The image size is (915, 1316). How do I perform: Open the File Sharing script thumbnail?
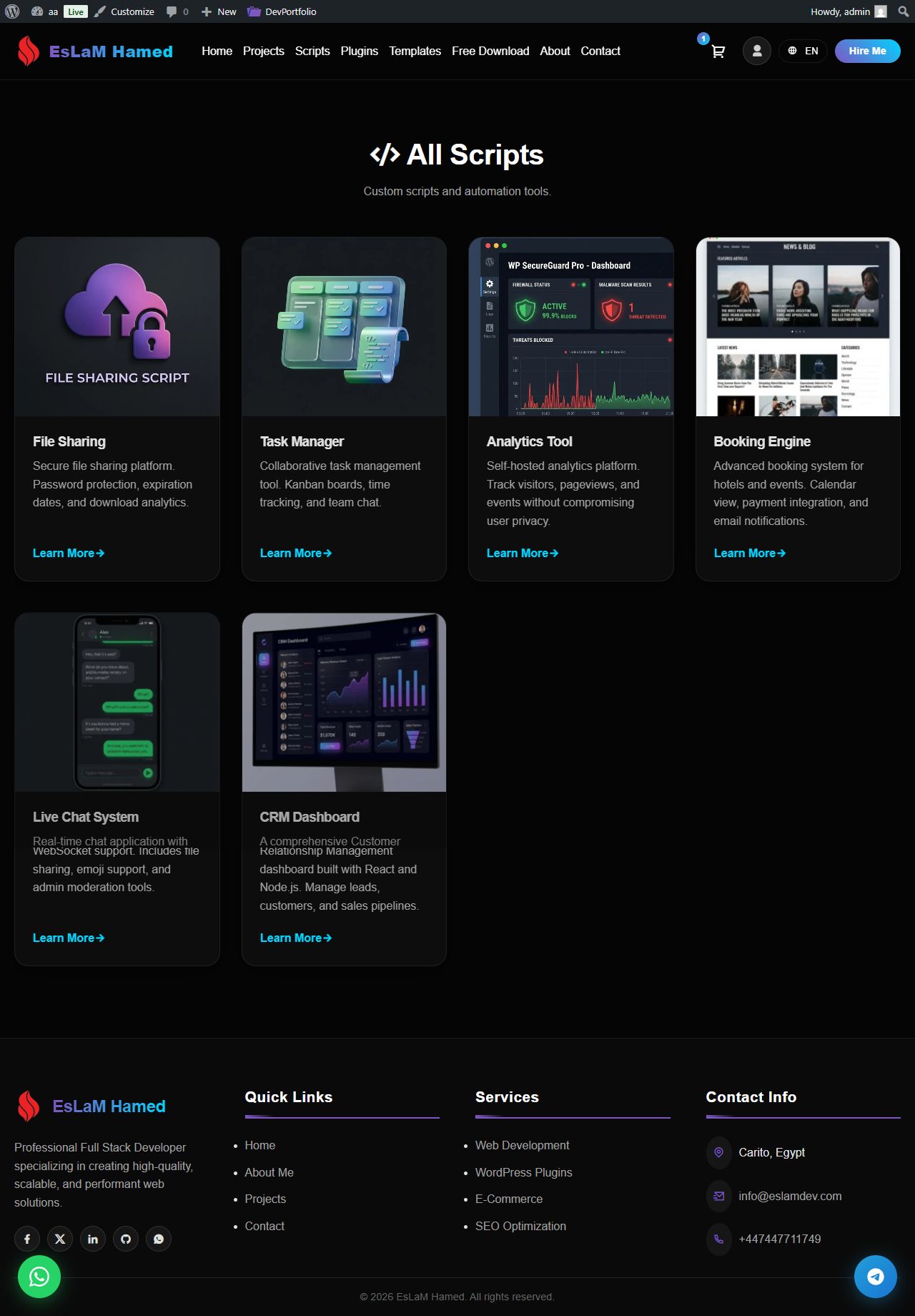[x=117, y=327]
